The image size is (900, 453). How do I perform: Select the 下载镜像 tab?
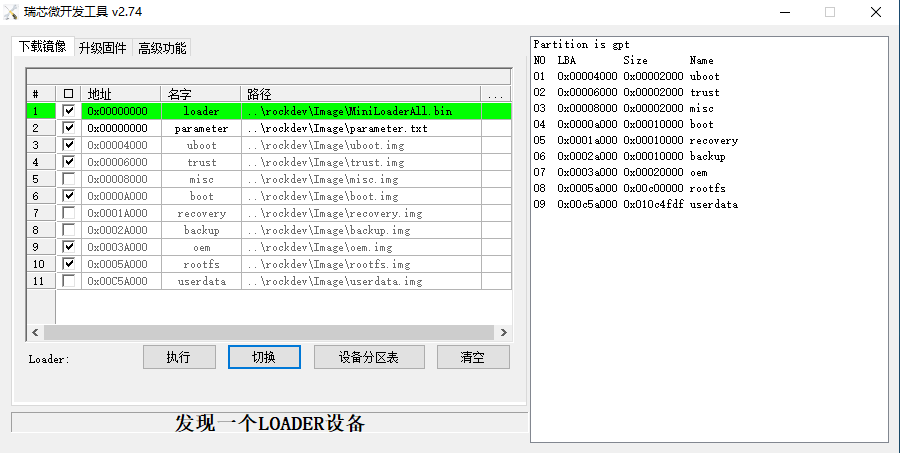43,47
